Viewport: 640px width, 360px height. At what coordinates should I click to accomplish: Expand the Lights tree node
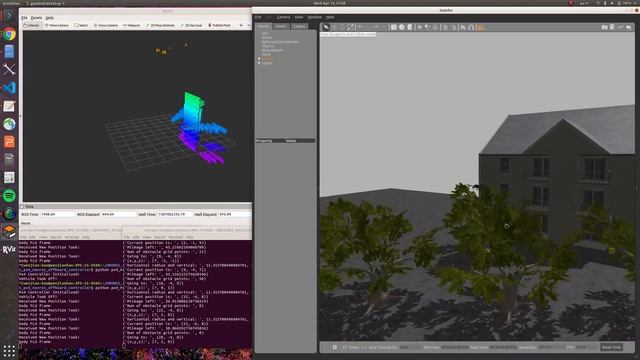pyautogui.click(x=259, y=63)
